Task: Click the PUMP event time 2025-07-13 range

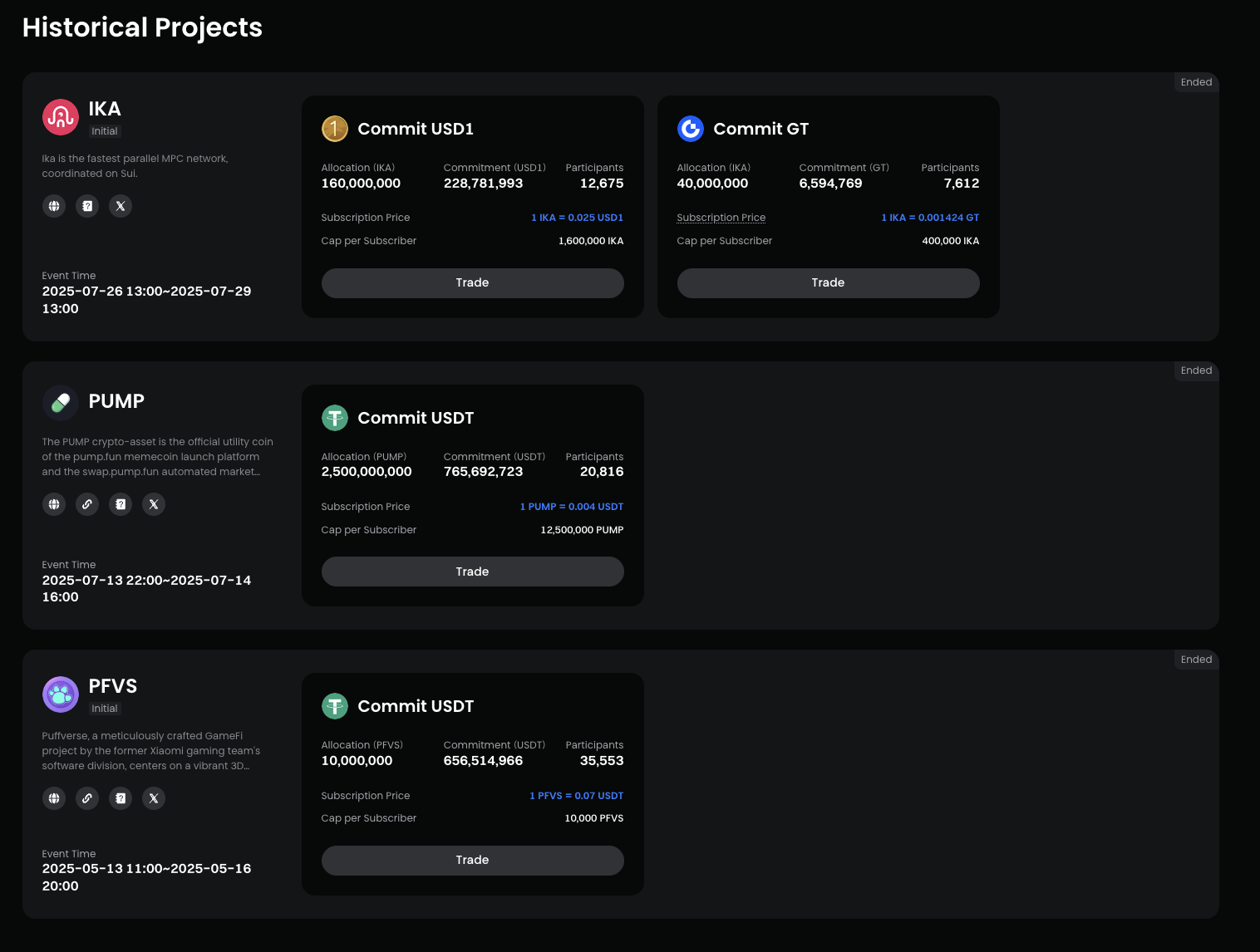Action: tap(146, 589)
